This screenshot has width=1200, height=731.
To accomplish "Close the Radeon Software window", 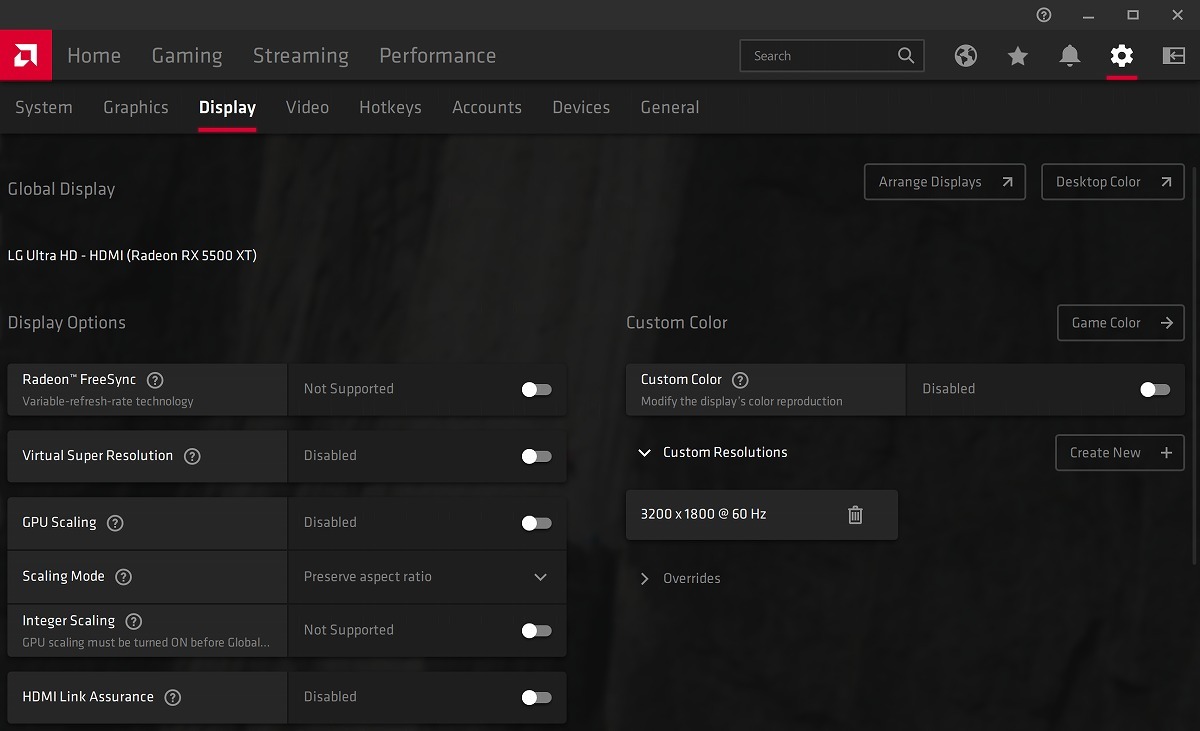I will point(1177,15).
